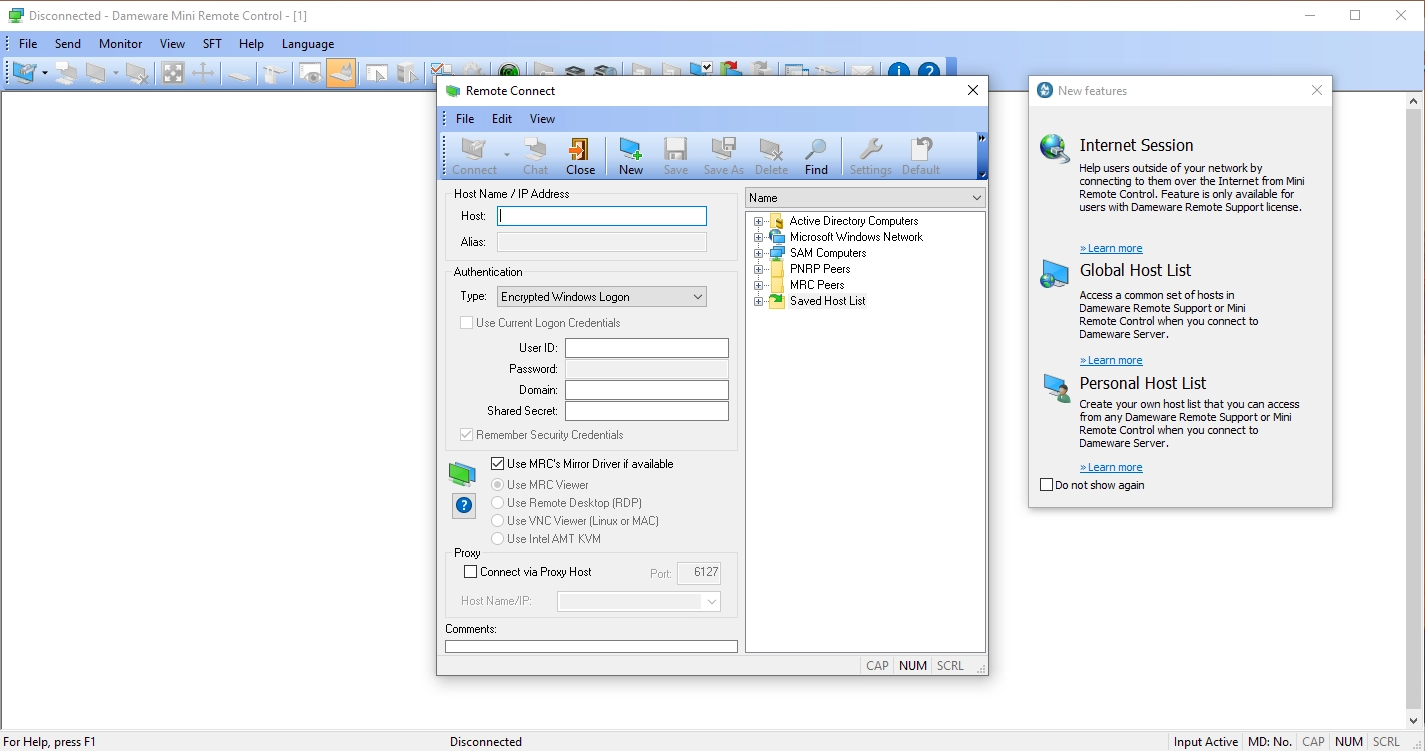This screenshot has width=1425, height=751.
Task: Enable Connect via Proxy Host checkbox
Action: coord(470,572)
